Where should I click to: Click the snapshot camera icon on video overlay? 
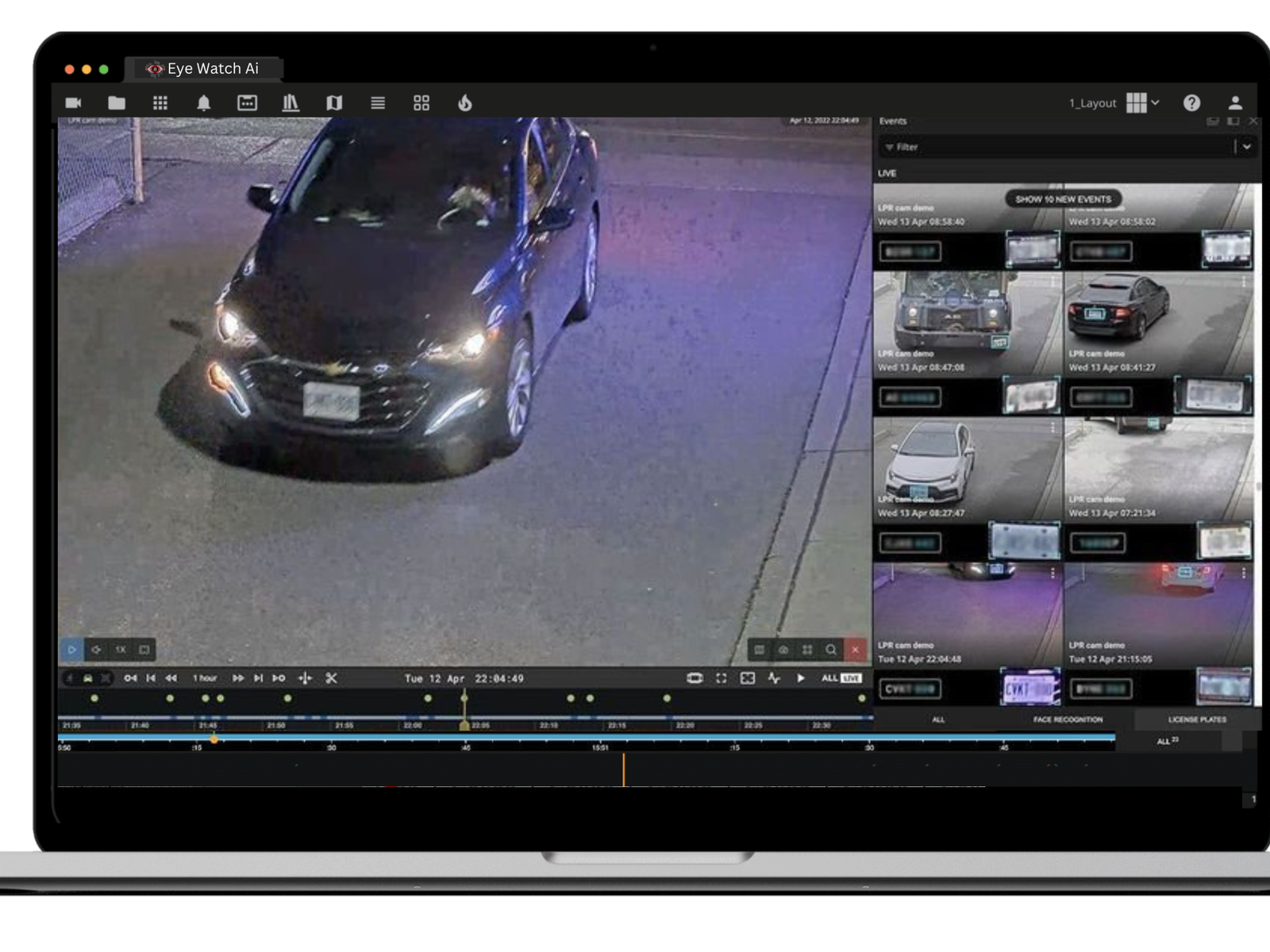783,650
